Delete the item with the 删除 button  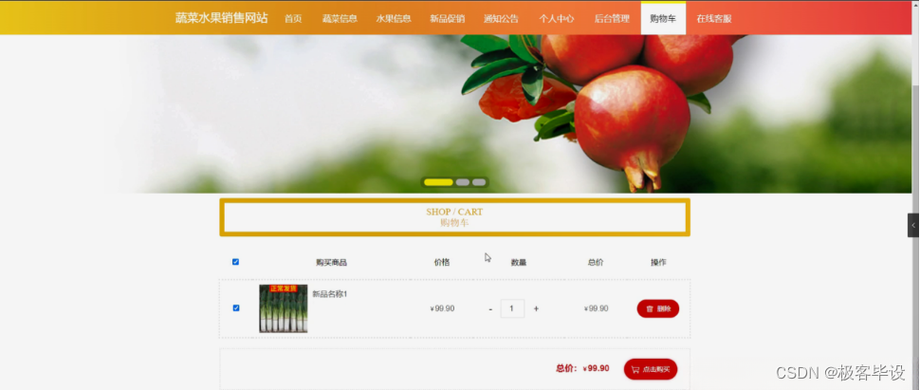[x=658, y=308]
